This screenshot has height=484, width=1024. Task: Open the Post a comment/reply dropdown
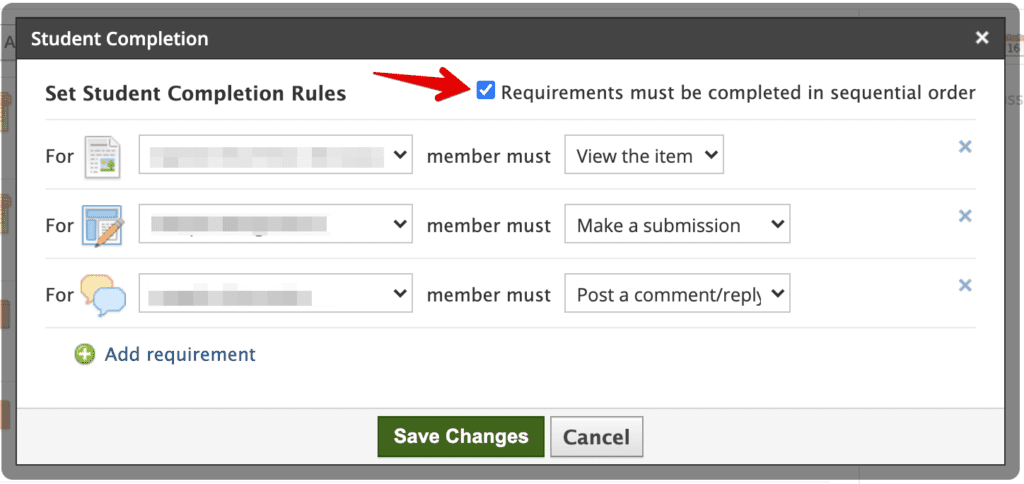pyautogui.click(x=677, y=293)
